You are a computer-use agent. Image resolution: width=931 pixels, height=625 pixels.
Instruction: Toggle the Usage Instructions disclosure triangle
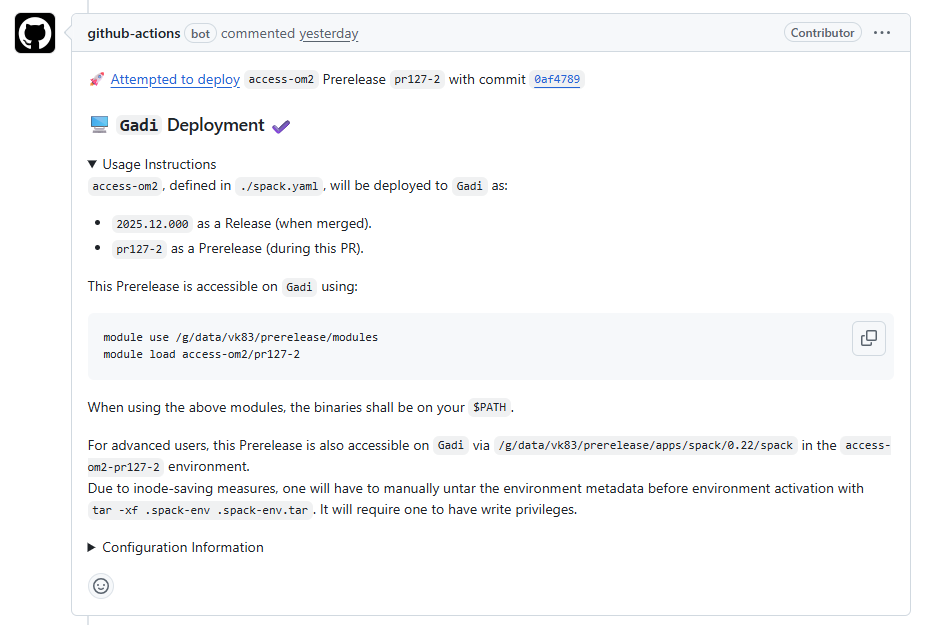92,164
